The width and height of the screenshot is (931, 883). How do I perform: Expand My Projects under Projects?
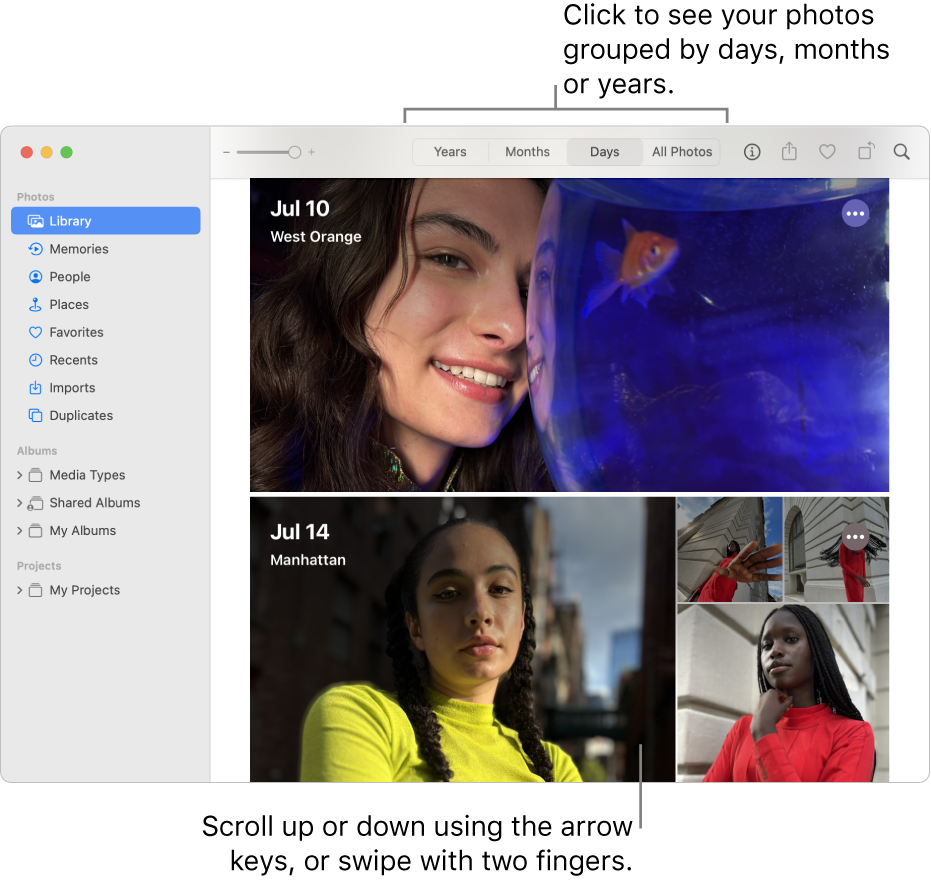pyautogui.click(x=21, y=590)
